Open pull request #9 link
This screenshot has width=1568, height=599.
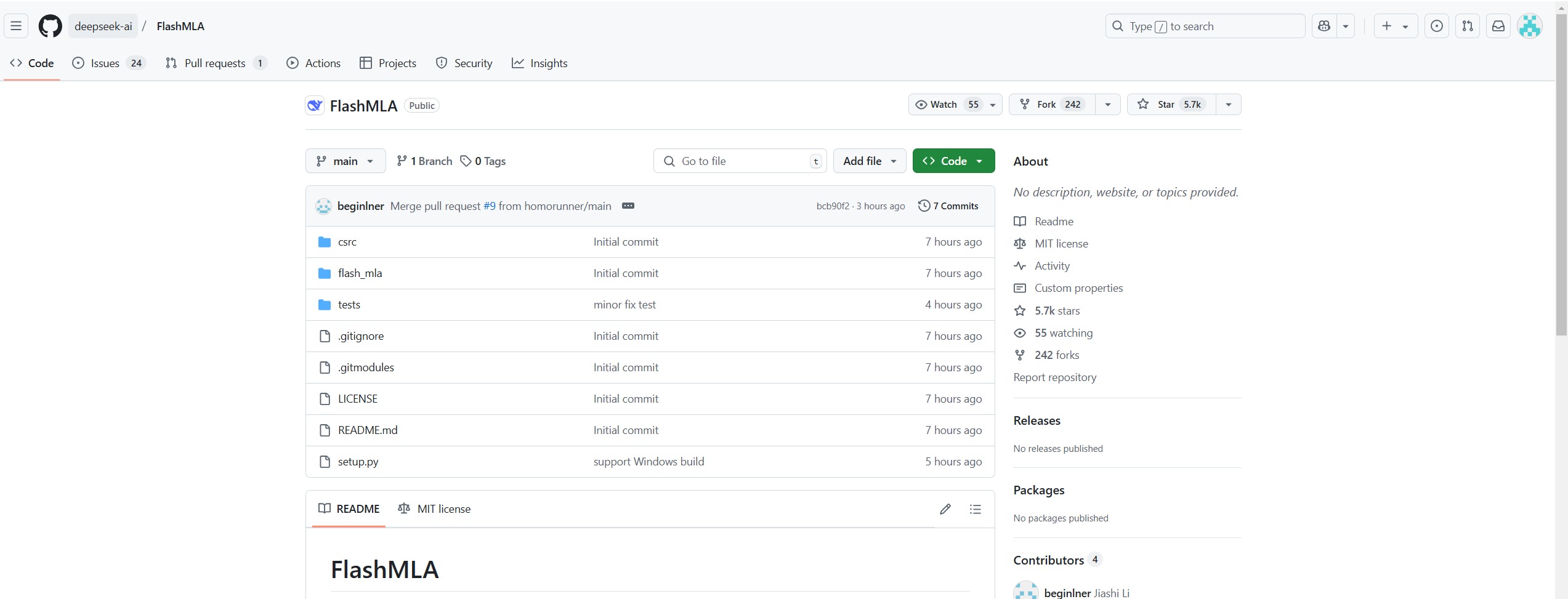[490, 206]
